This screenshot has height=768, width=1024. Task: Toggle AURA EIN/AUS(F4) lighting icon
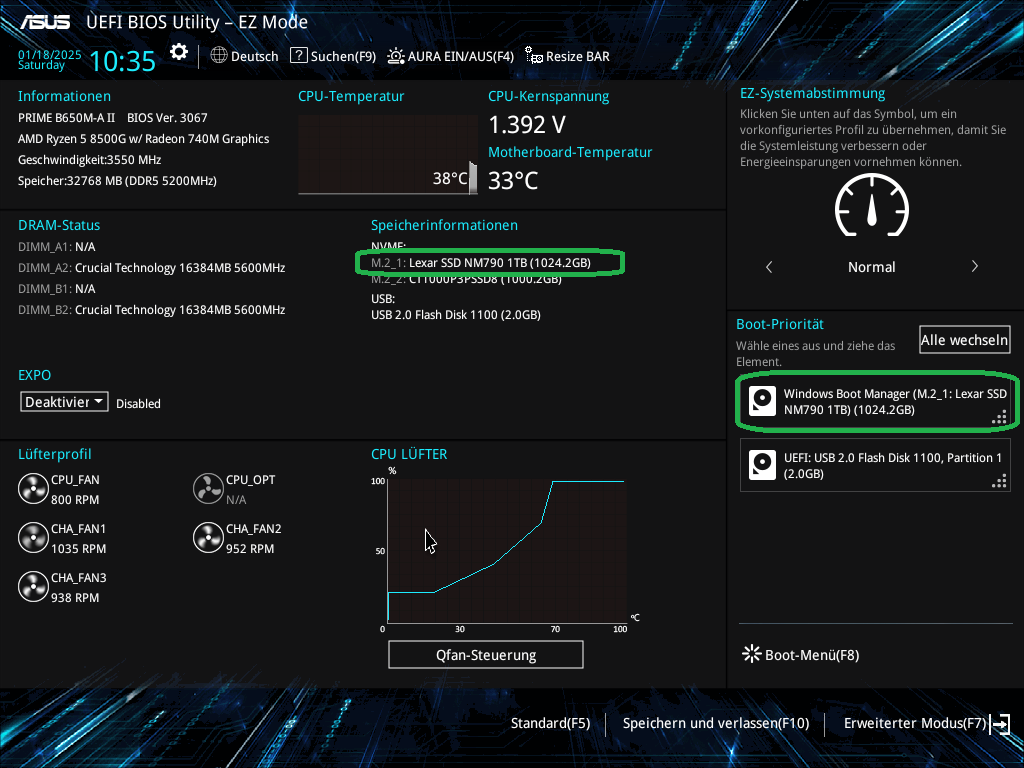pyautogui.click(x=396, y=56)
